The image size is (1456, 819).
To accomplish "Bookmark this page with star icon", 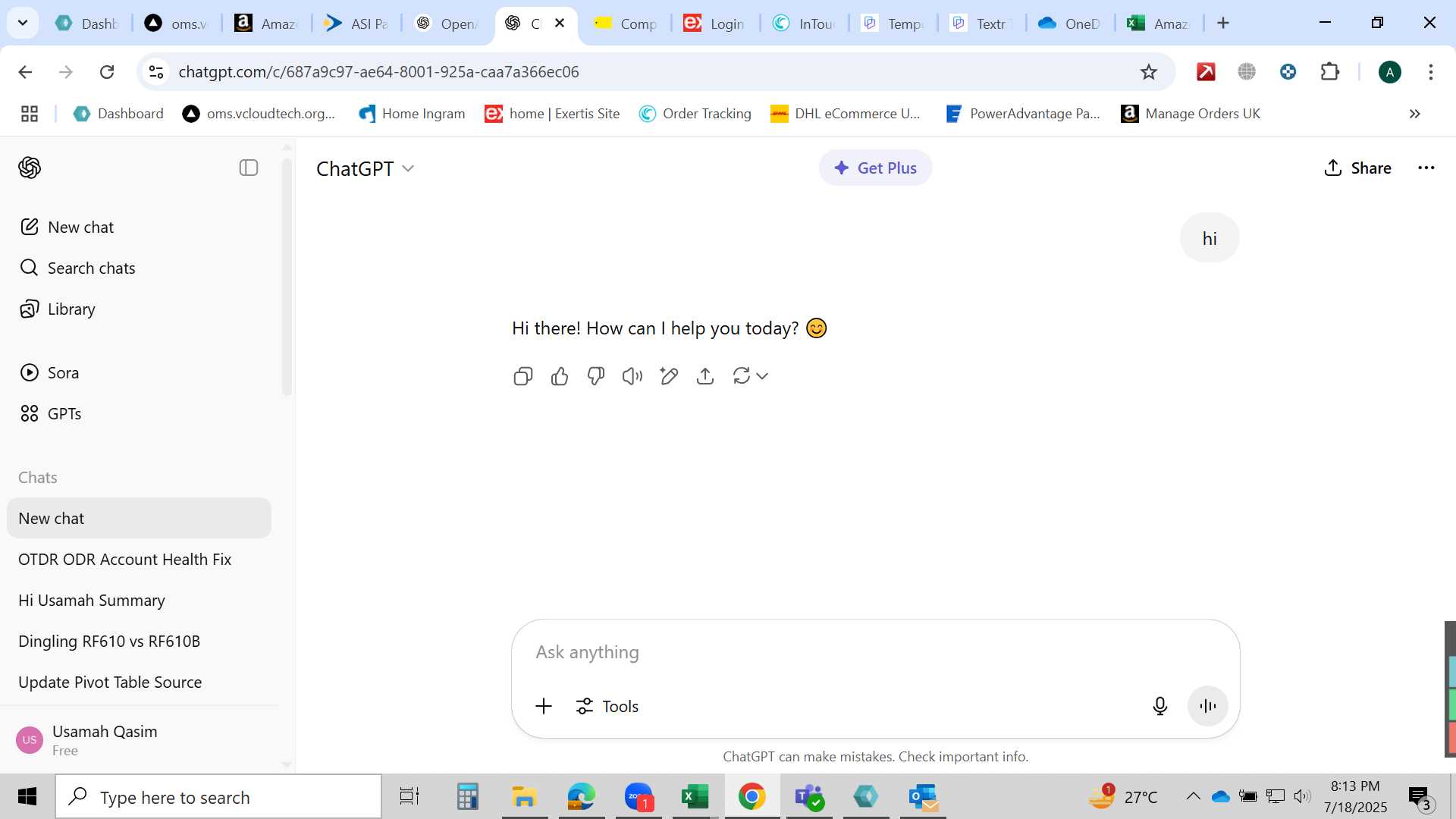I will pos(1148,72).
